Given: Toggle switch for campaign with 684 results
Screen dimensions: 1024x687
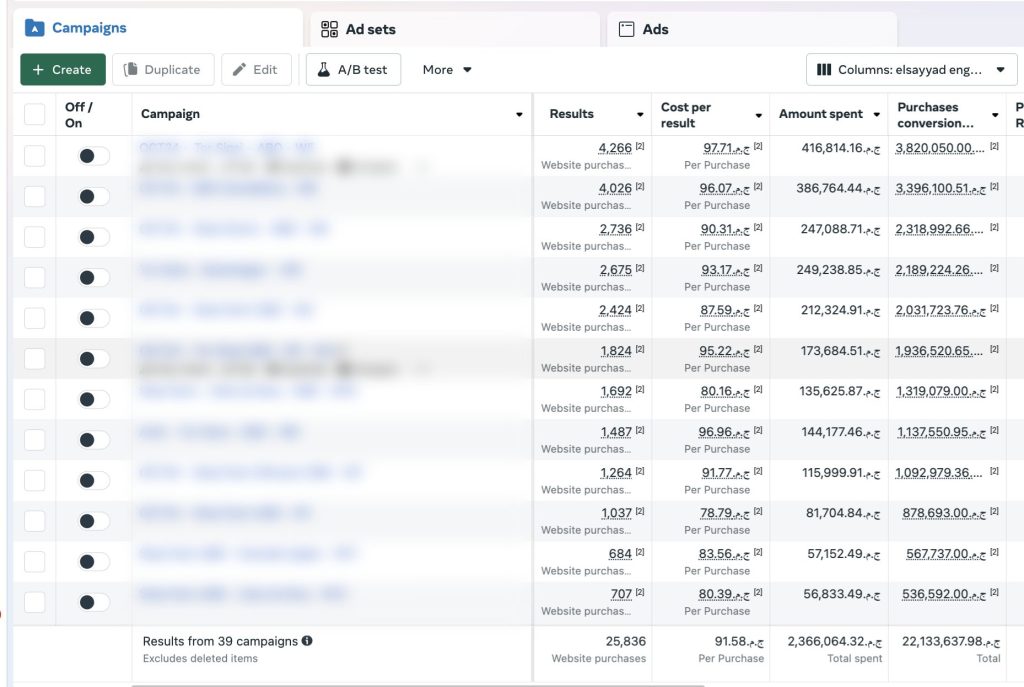Looking at the screenshot, I should pyautogui.click(x=93, y=562).
